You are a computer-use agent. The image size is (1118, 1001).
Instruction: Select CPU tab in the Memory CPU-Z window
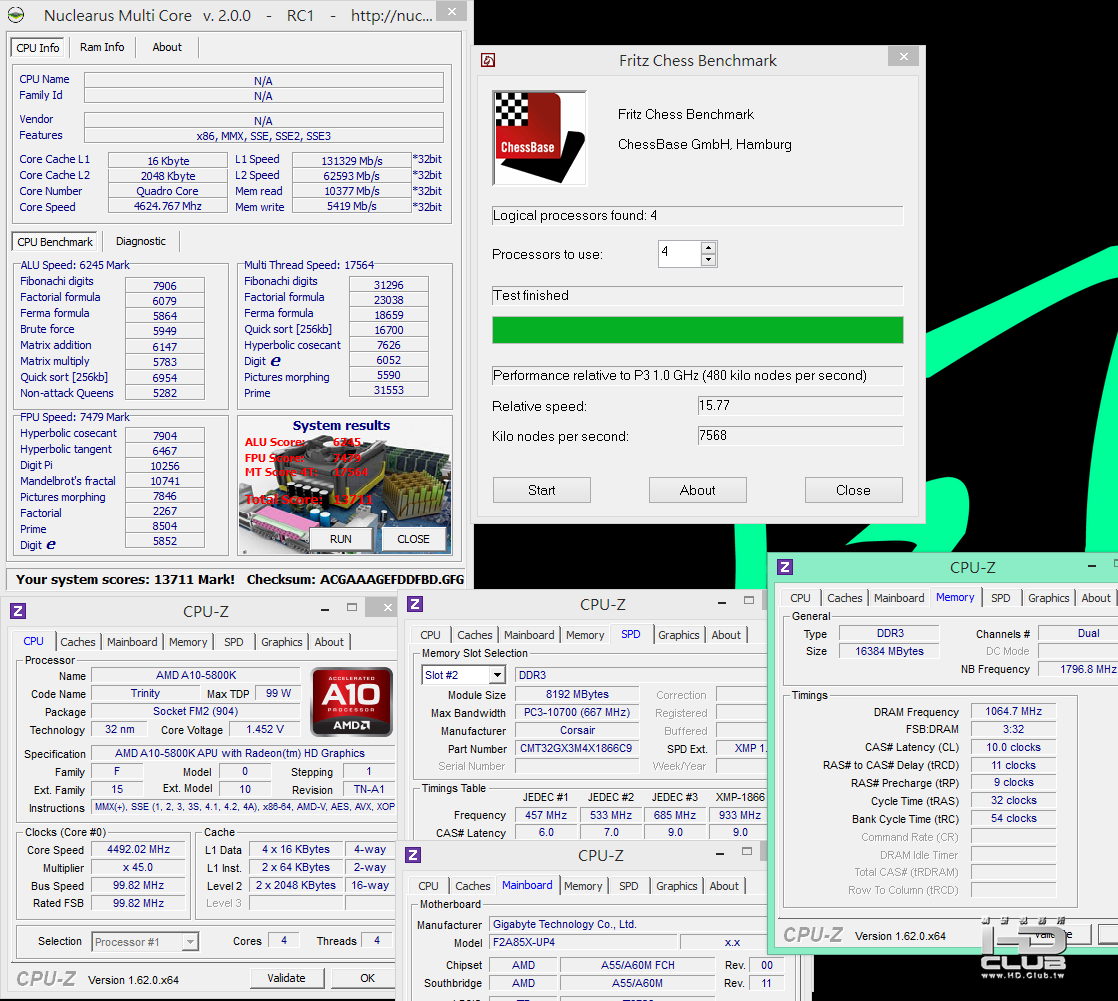801,598
